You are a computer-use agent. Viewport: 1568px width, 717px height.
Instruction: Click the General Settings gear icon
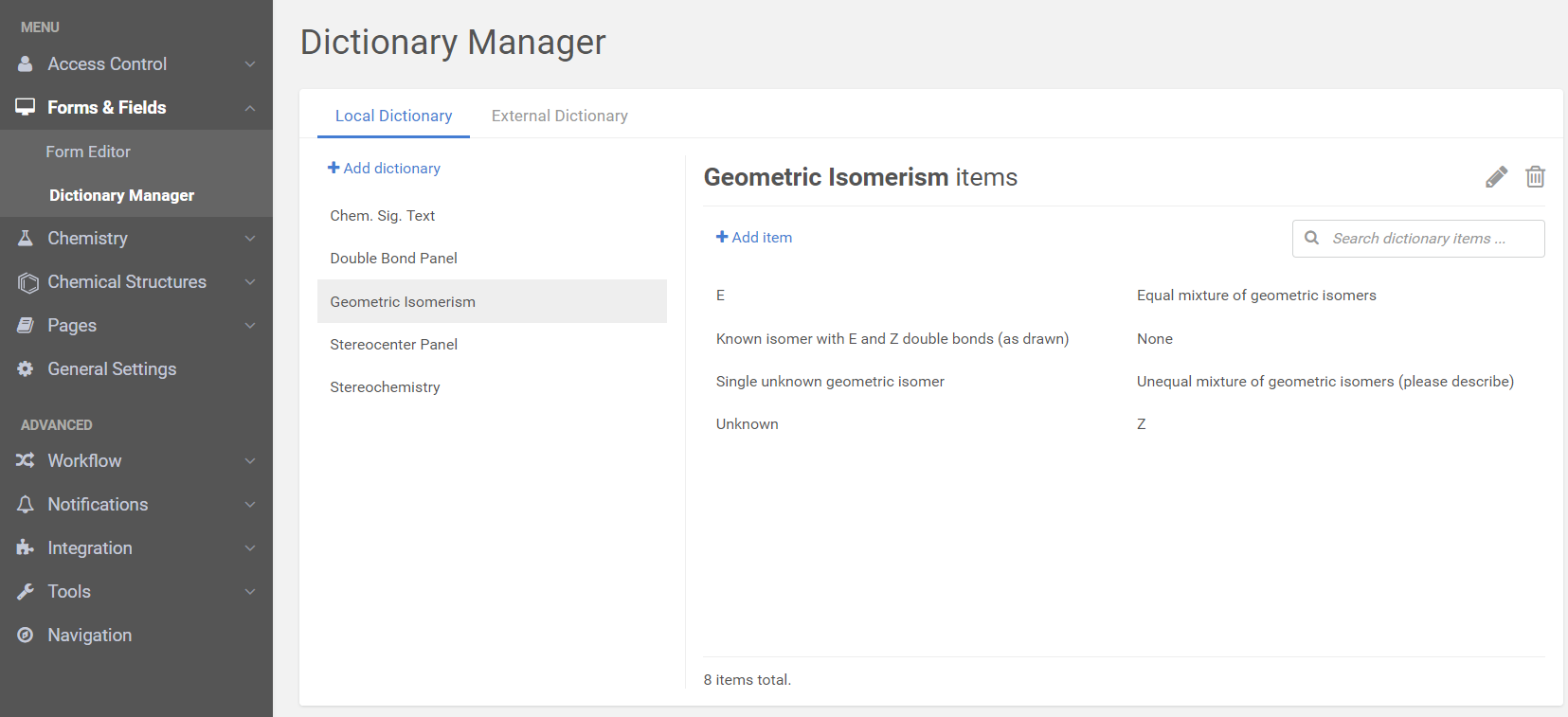26,368
